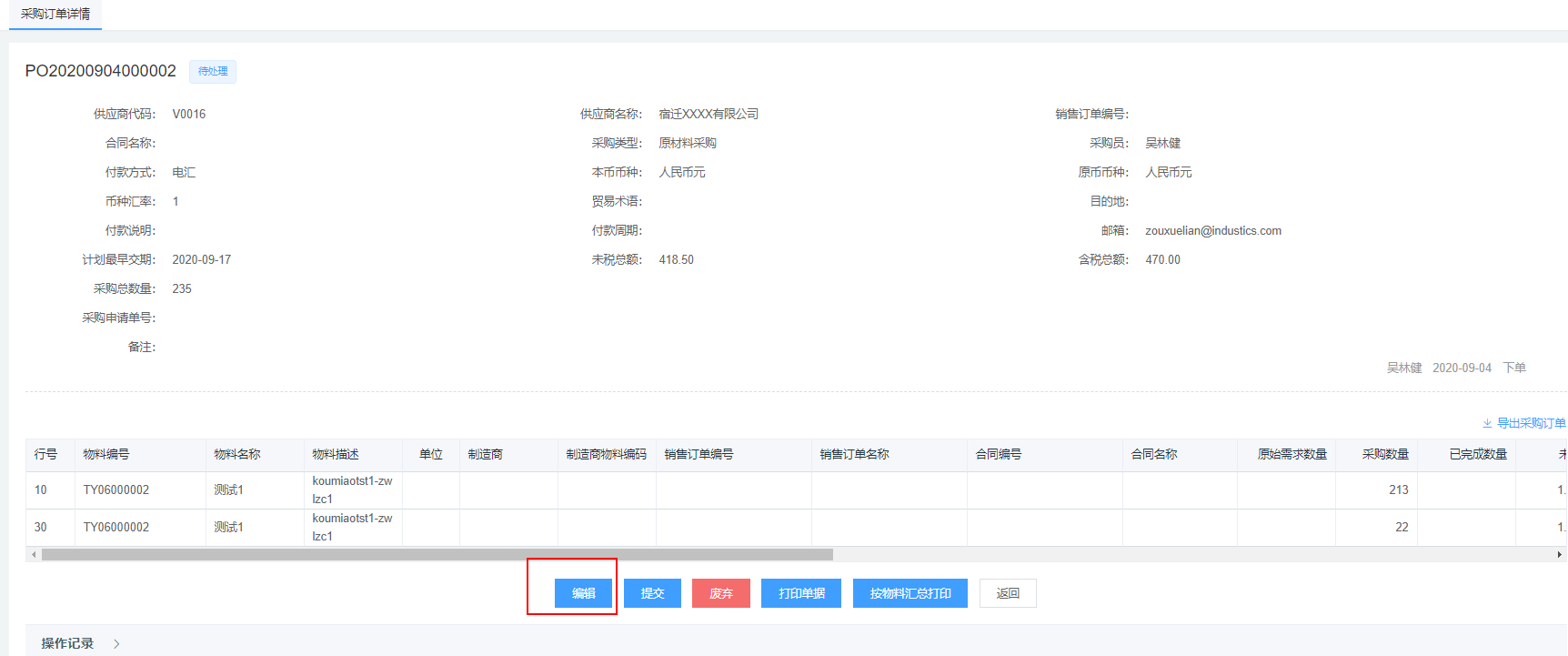Click the 物料编号 column header
Screen dimensions: 1568x656
(x=106, y=454)
